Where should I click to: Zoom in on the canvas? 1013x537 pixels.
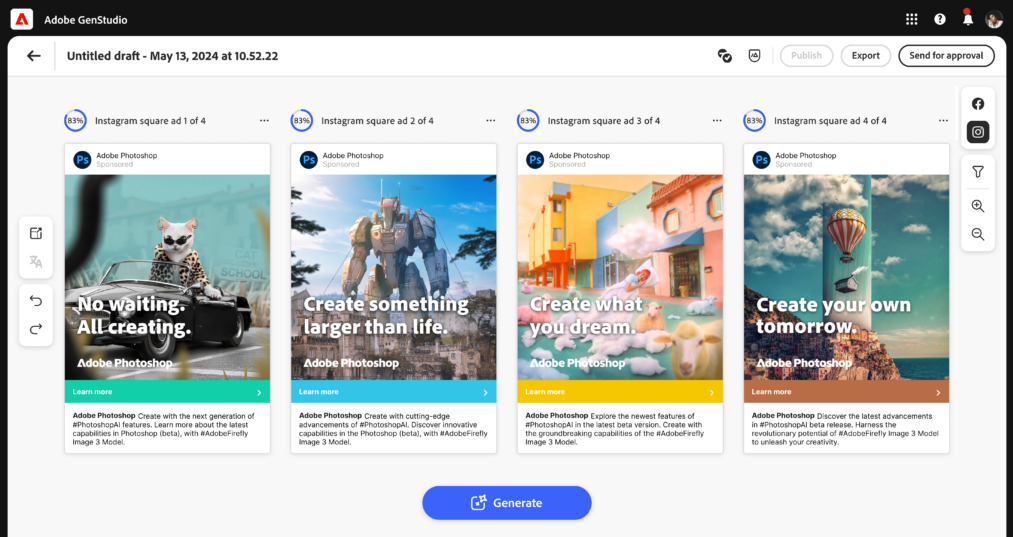coord(977,206)
